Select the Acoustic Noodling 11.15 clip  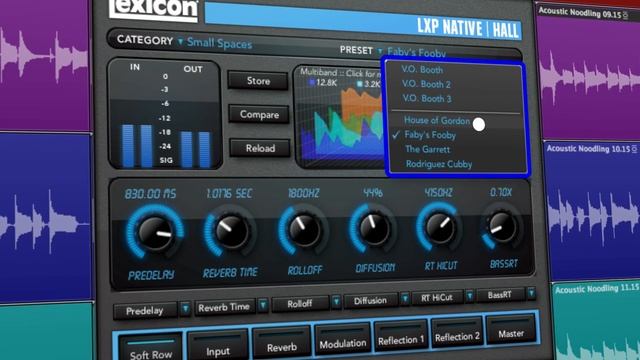click(597, 322)
